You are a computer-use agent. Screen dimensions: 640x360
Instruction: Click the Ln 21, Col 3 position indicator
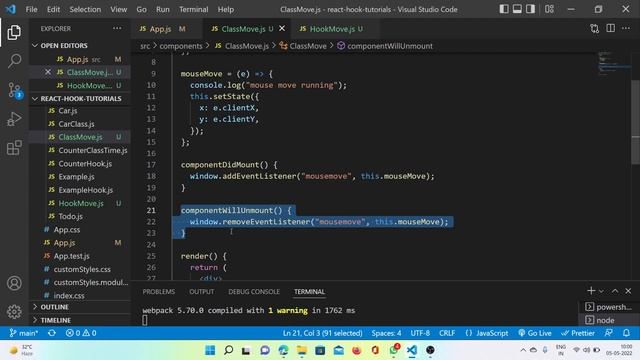click(322, 333)
